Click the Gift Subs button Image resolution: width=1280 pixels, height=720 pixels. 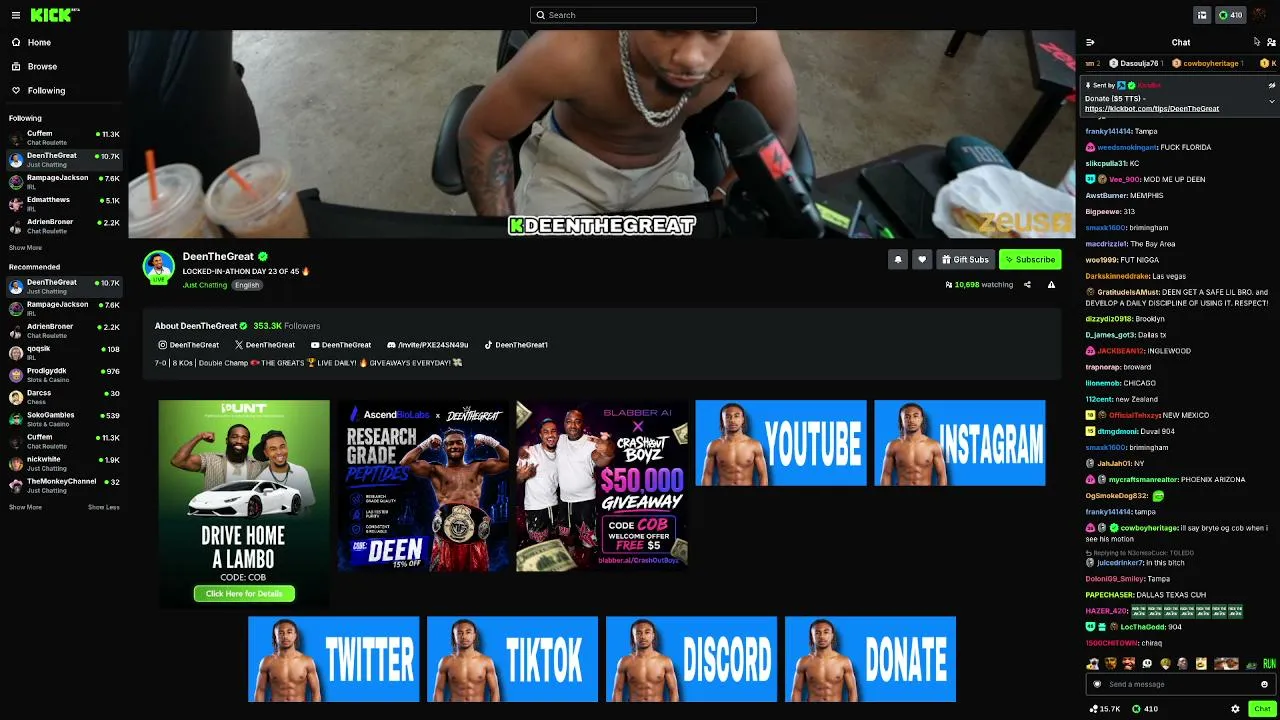tap(965, 259)
